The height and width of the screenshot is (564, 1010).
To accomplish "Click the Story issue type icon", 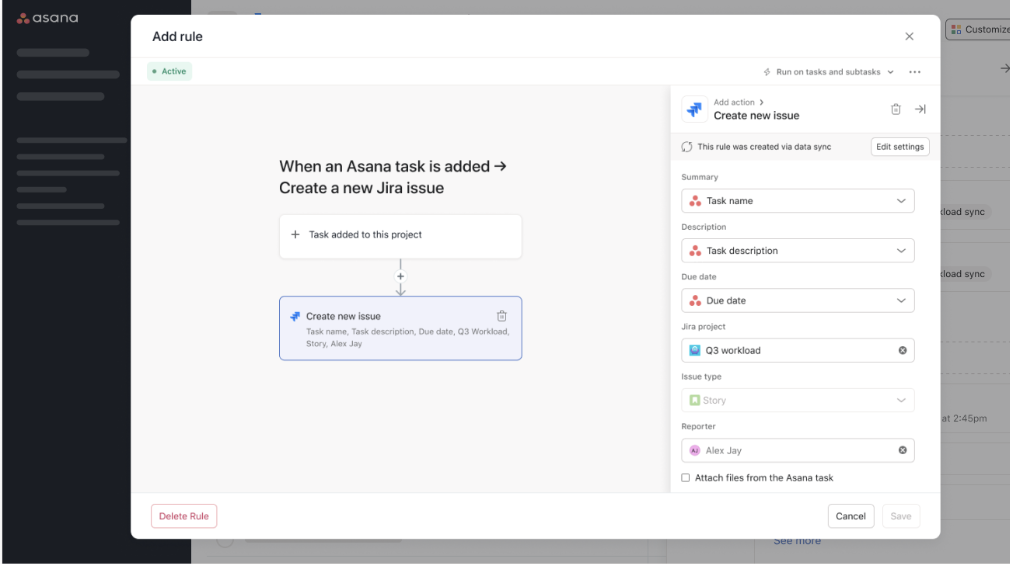I will coord(694,400).
